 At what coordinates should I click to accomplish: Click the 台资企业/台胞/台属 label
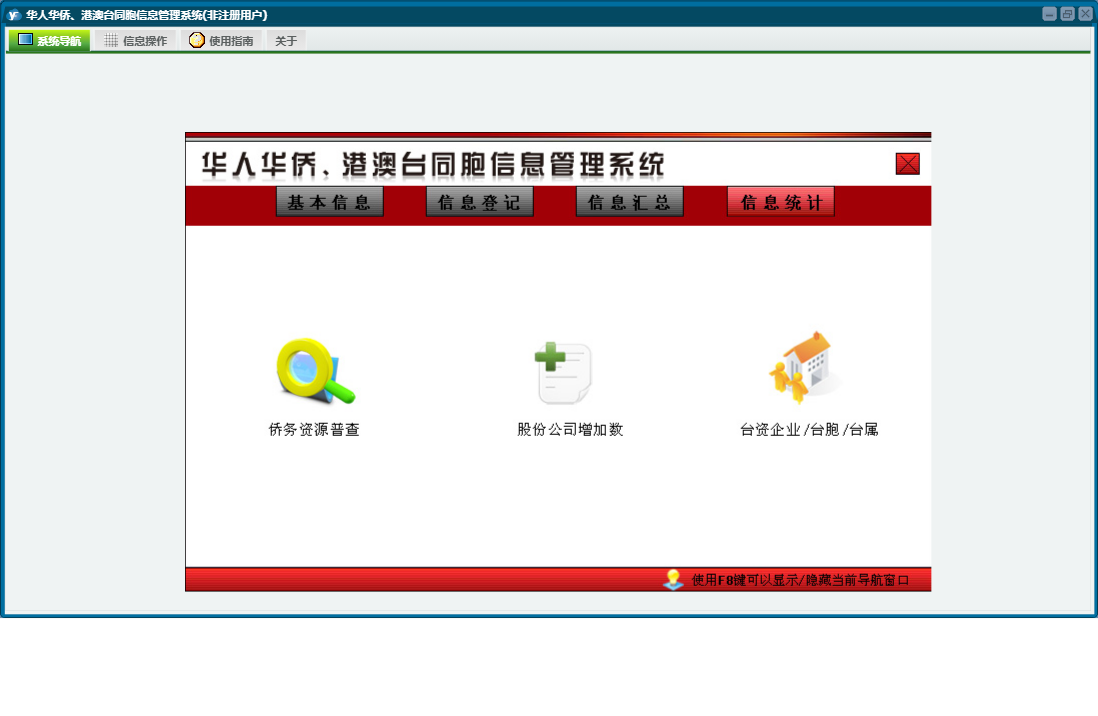809,429
